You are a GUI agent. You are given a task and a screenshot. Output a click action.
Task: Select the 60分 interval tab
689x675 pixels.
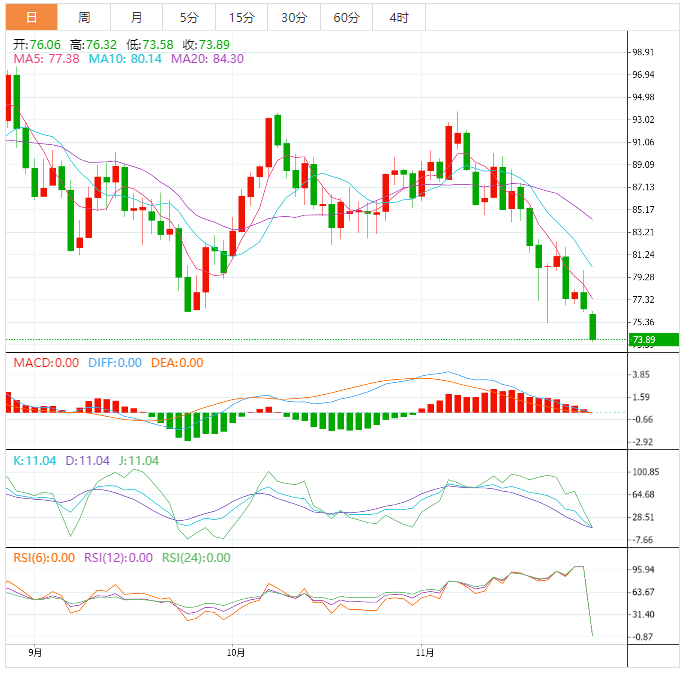(346, 17)
